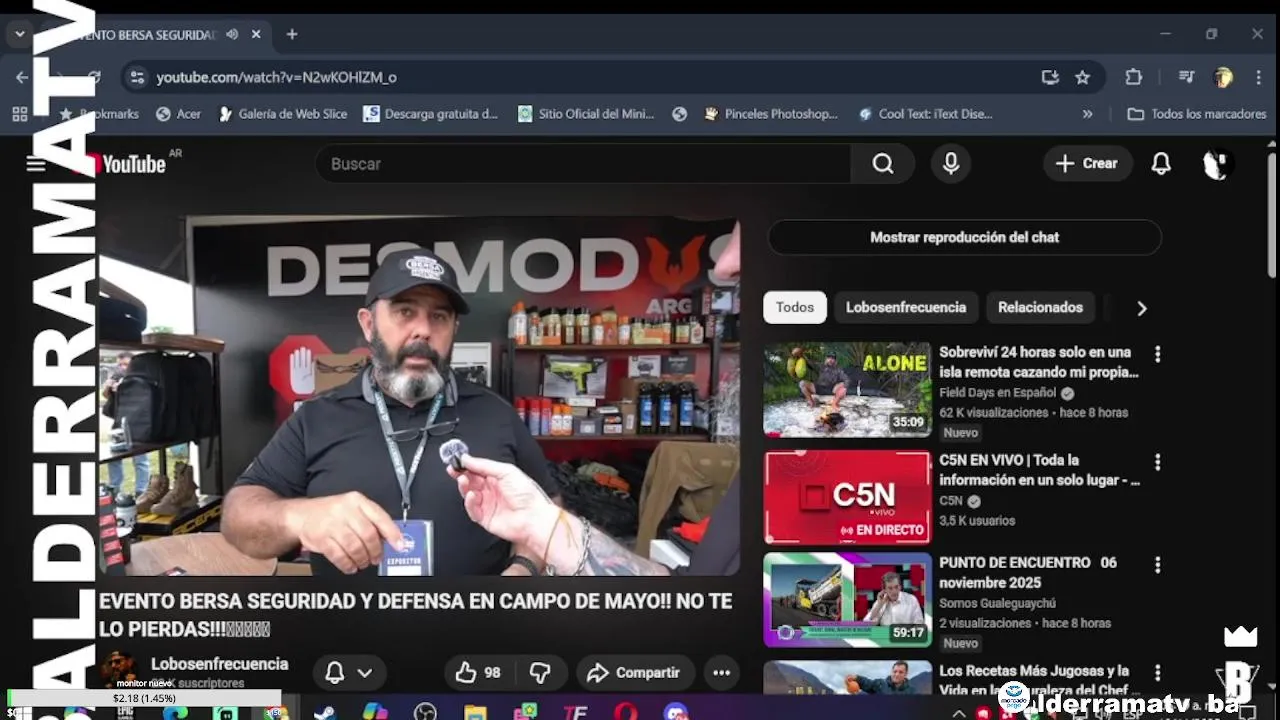Open the YouTube account avatar menu
The height and width of the screenshot is (720, 1280).
coord(1216,164)
